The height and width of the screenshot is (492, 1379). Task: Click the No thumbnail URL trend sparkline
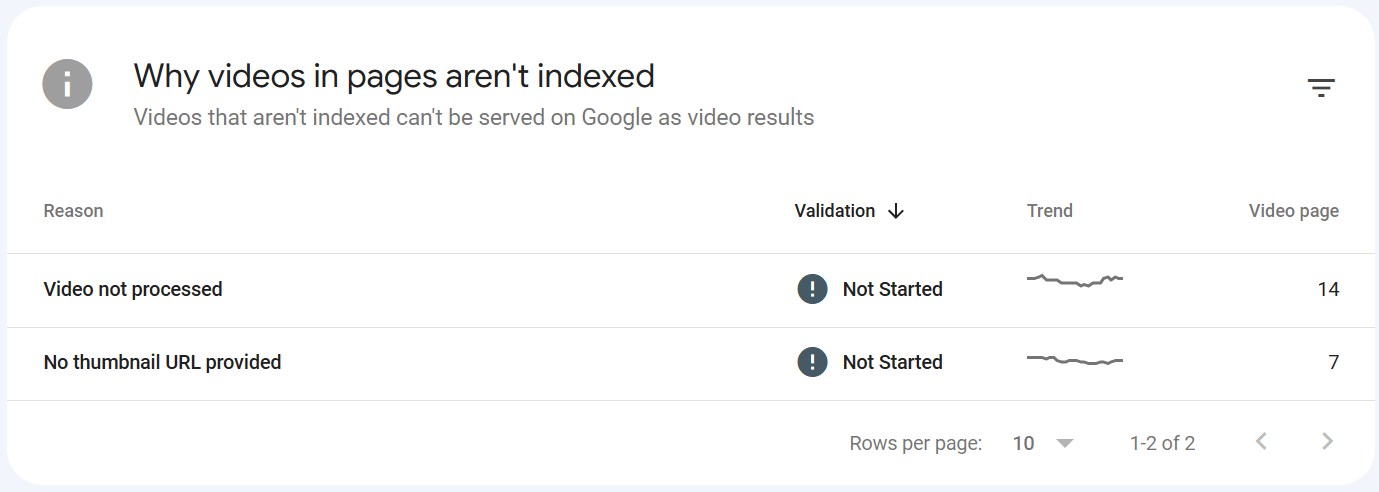[1075, 360]
